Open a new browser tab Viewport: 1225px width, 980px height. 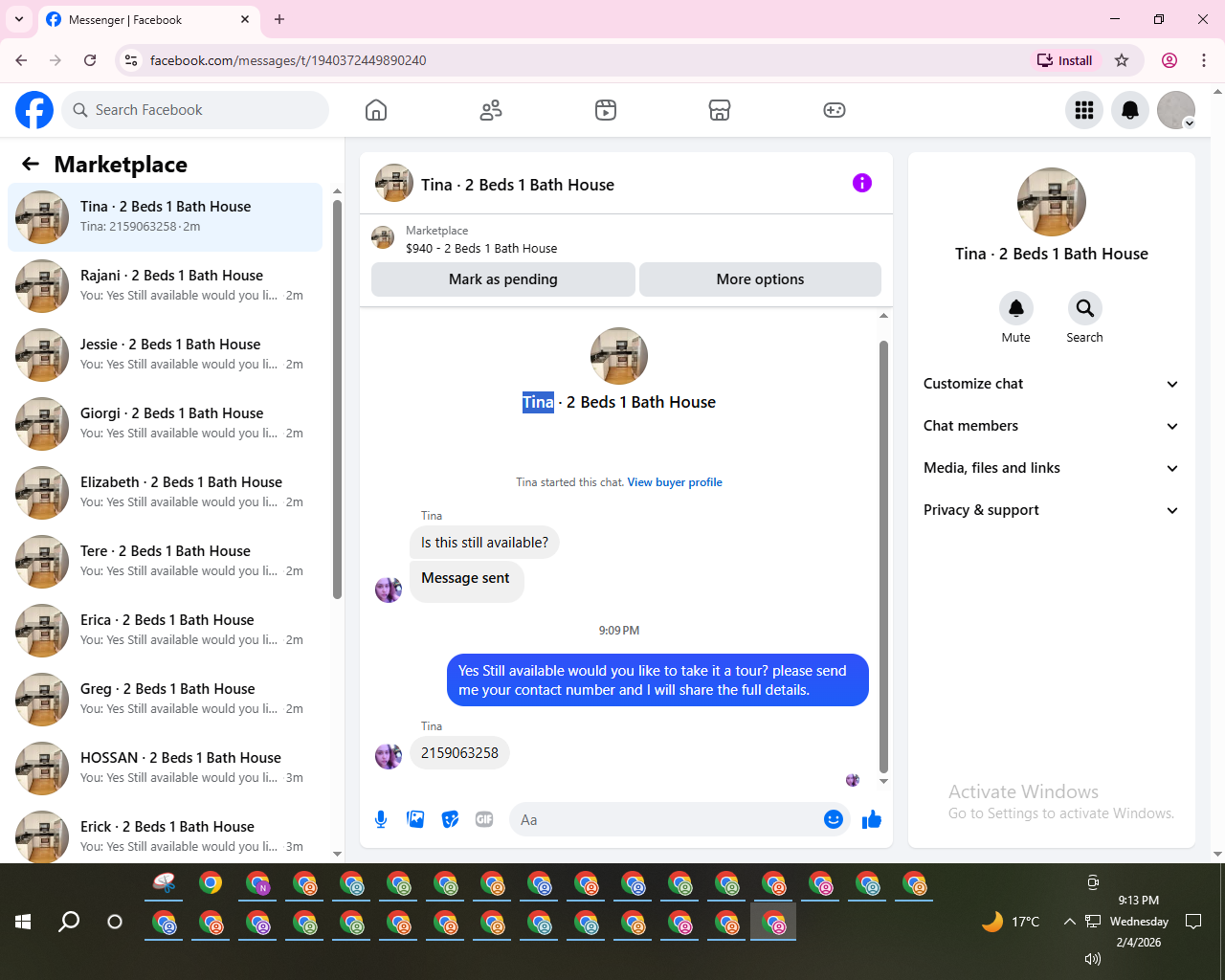pos(279,19)
